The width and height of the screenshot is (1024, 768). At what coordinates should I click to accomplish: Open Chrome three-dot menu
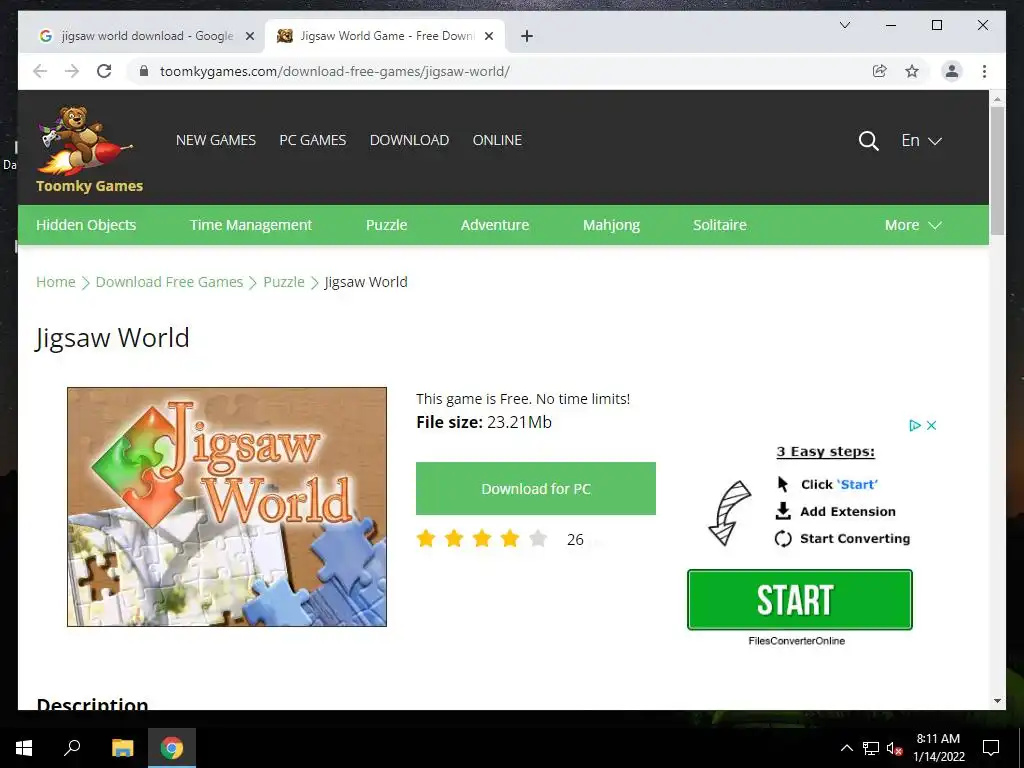[x=984, y=71]
